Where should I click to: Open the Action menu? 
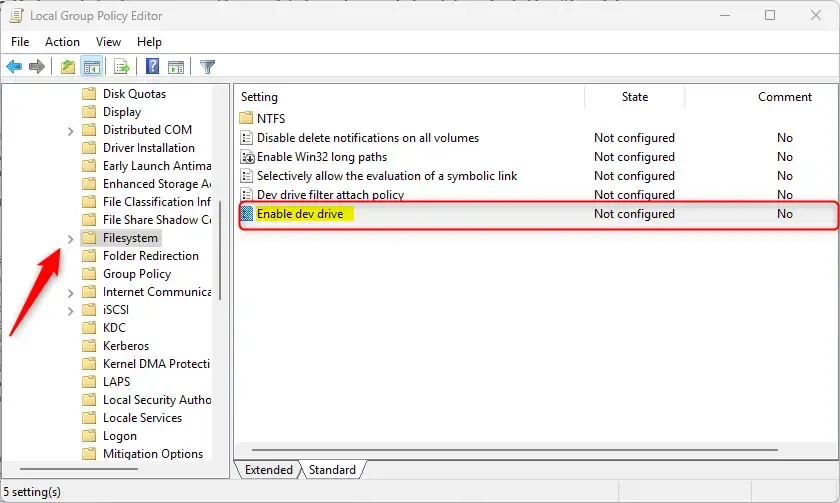coord(62,42)
